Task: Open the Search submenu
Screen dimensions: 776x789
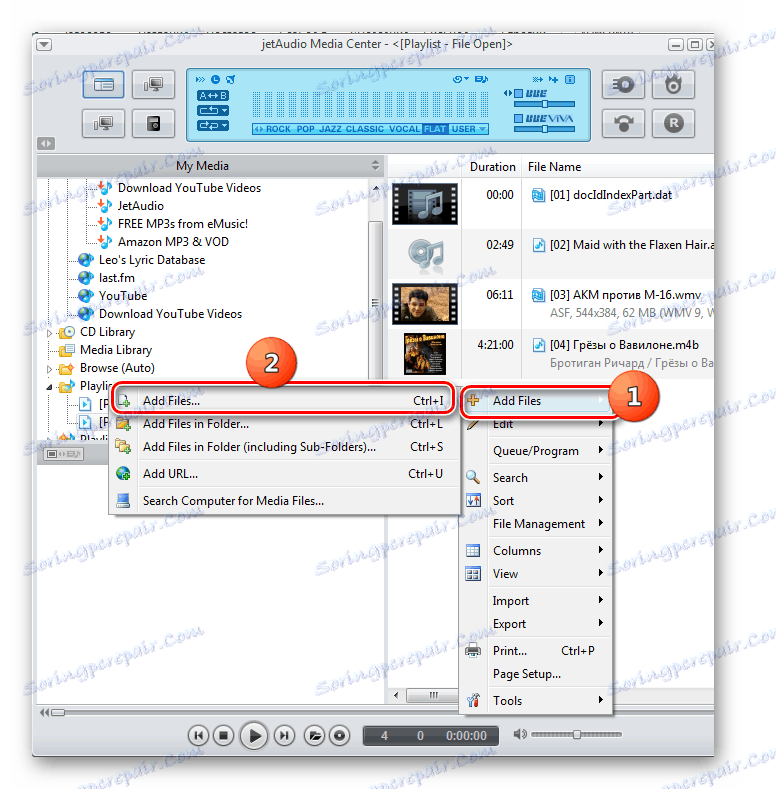Action: tap(536, 478)
